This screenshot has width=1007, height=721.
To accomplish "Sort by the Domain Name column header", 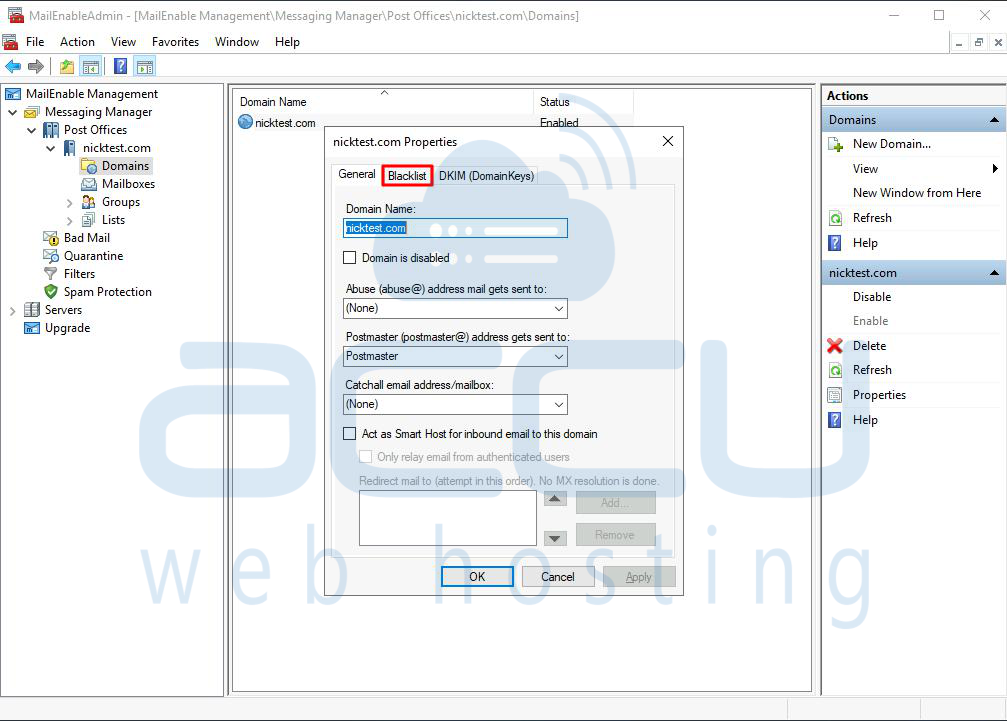I will (x=383, y=101).
